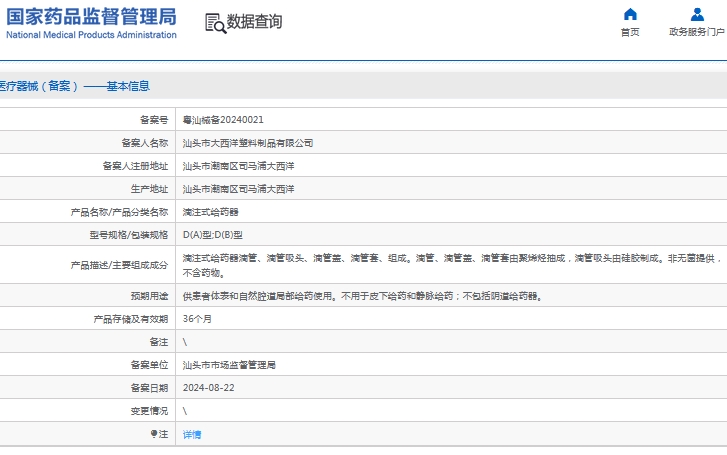Click the 变更情况 row label
727x455 pixels.
(x=149, y=411)
